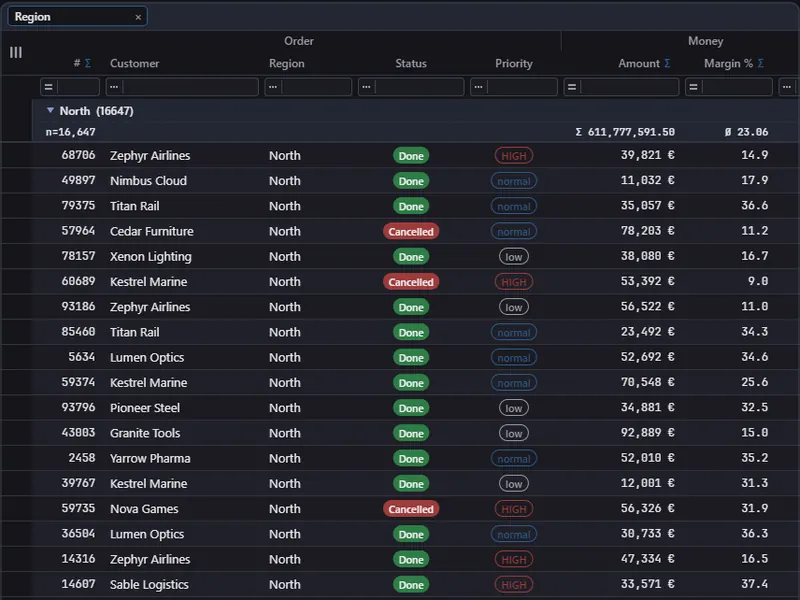
Task: Focus the Customer filter text field
Action: [x=190, y=87]
